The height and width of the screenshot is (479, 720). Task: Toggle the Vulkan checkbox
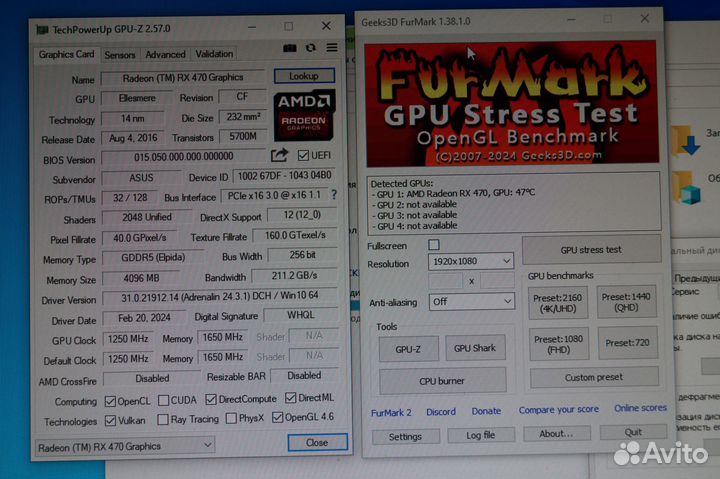coord(110,421)
